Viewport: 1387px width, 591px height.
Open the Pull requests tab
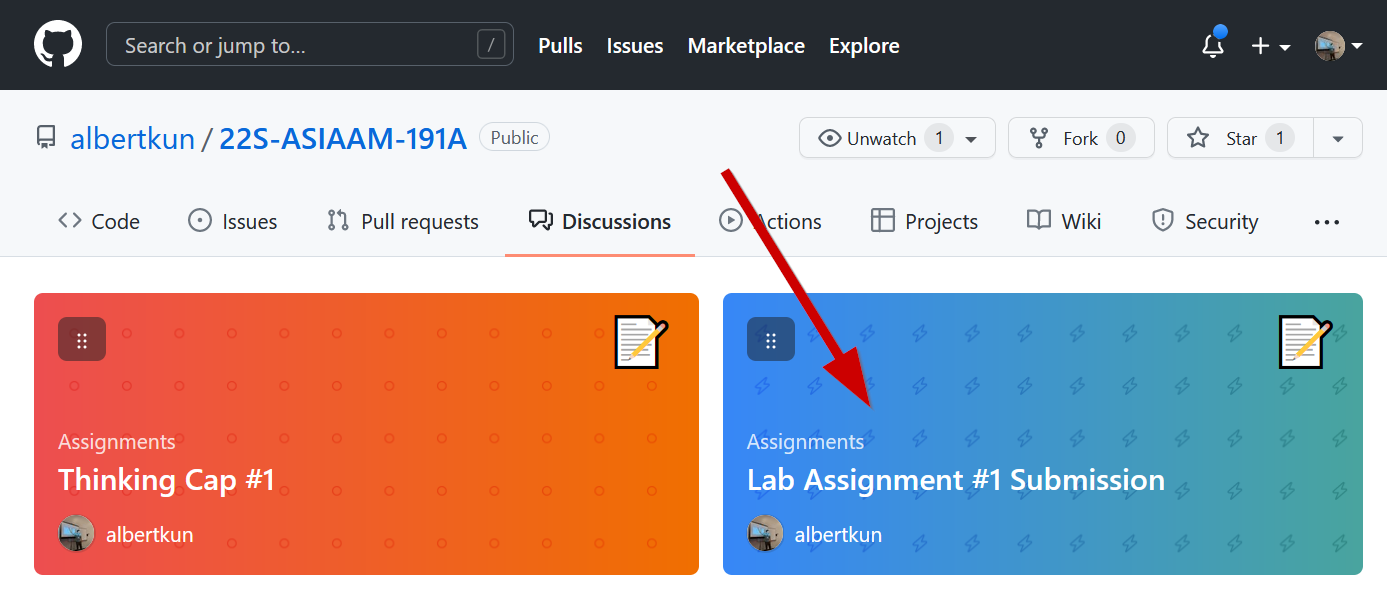403,222
